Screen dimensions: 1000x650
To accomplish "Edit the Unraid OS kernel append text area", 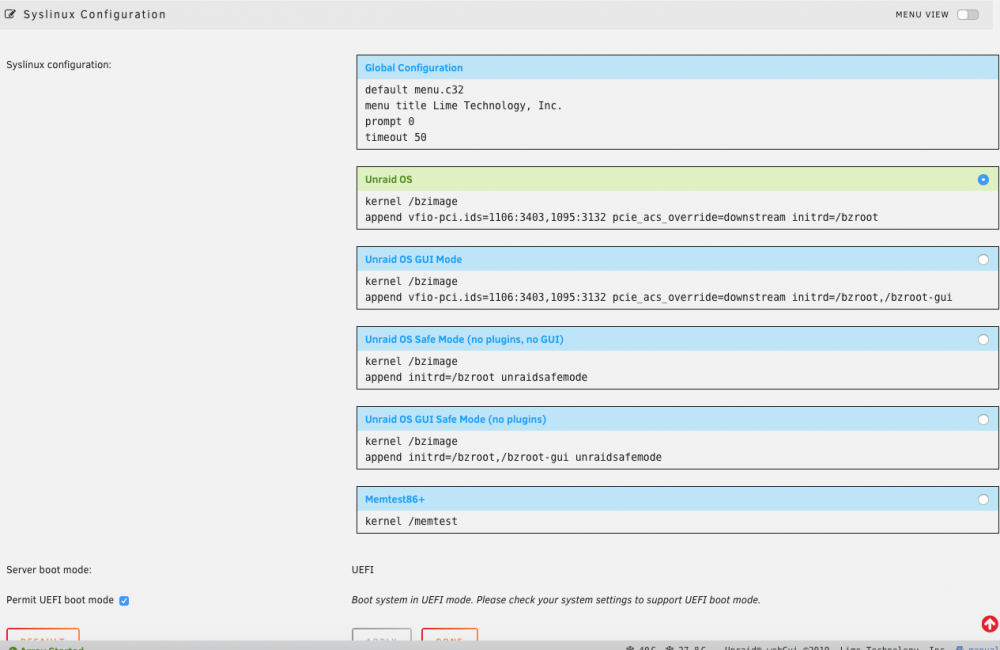I will [677, 209].
